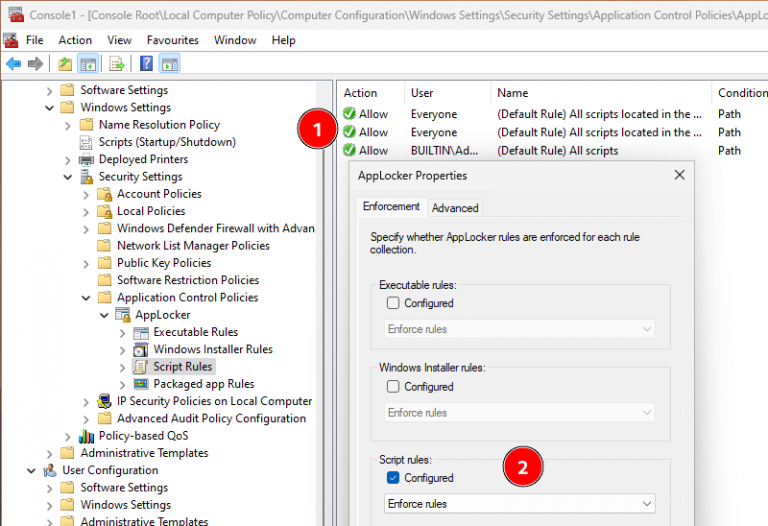This screenshot has width=768, height=526.
Task: Select Software Restriction Policies tree item
Action: (188, 280)
